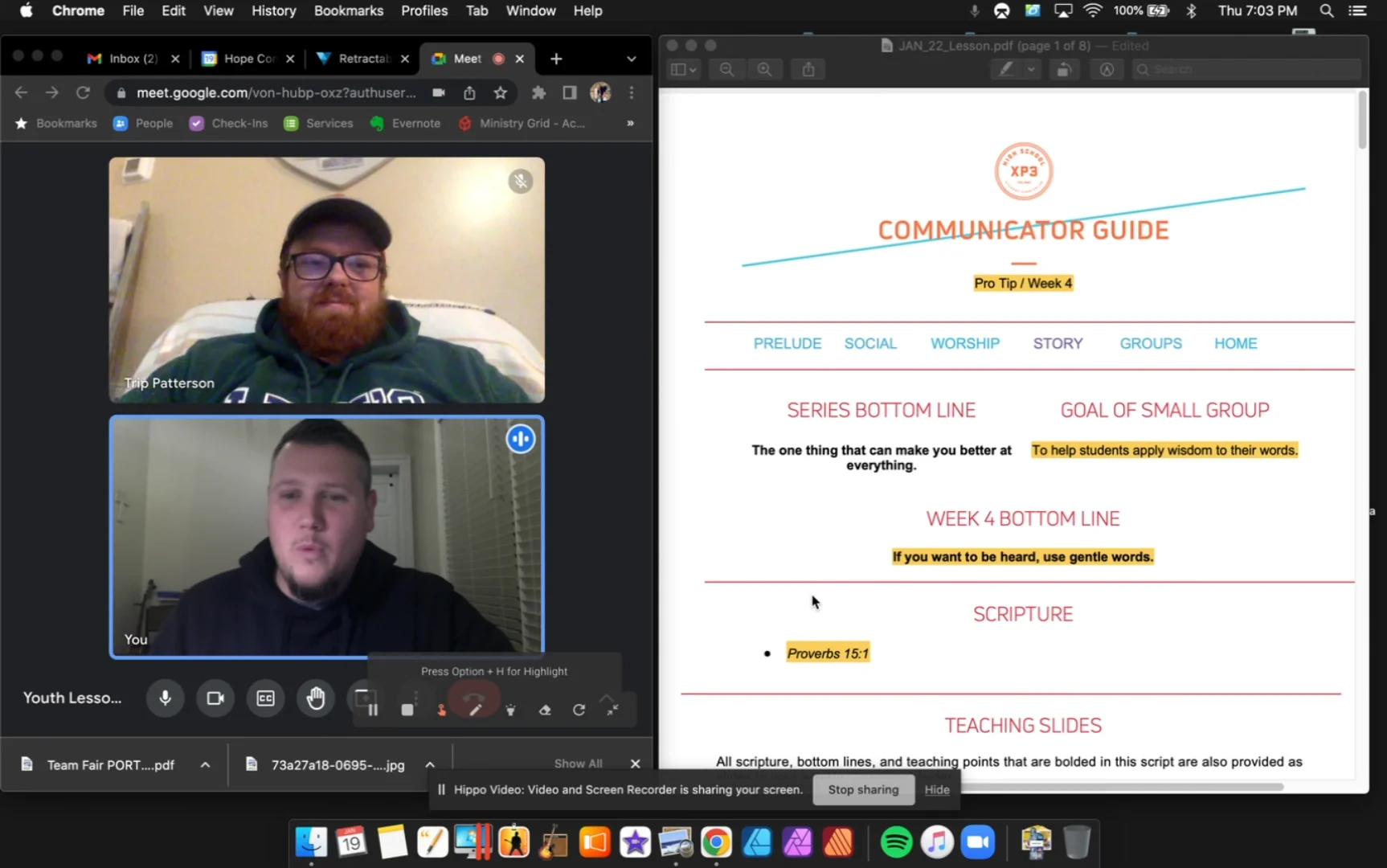Enable closed captions in the Meet call

click(265, 698)
